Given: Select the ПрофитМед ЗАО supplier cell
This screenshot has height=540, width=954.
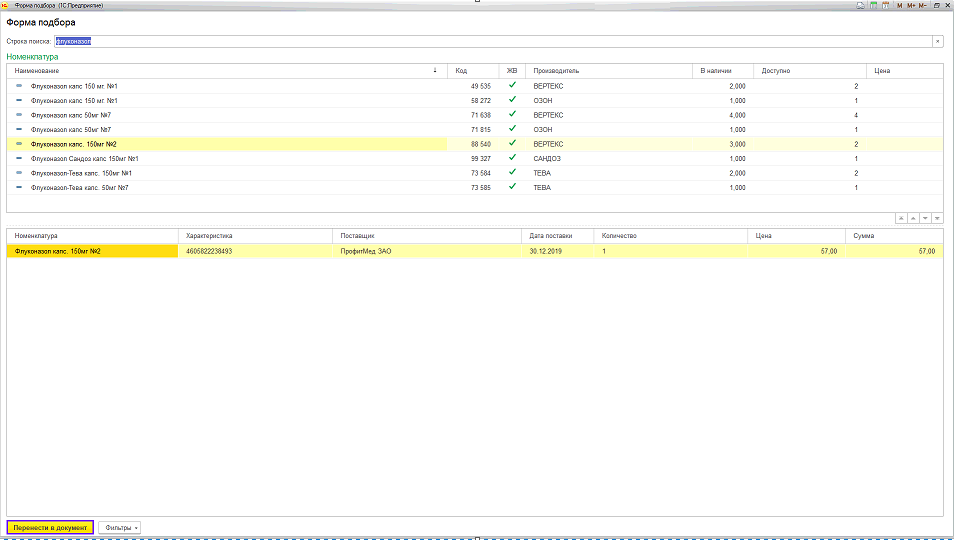Looking at the screenshot, I should pyautogui.click(x=366, y=251).
